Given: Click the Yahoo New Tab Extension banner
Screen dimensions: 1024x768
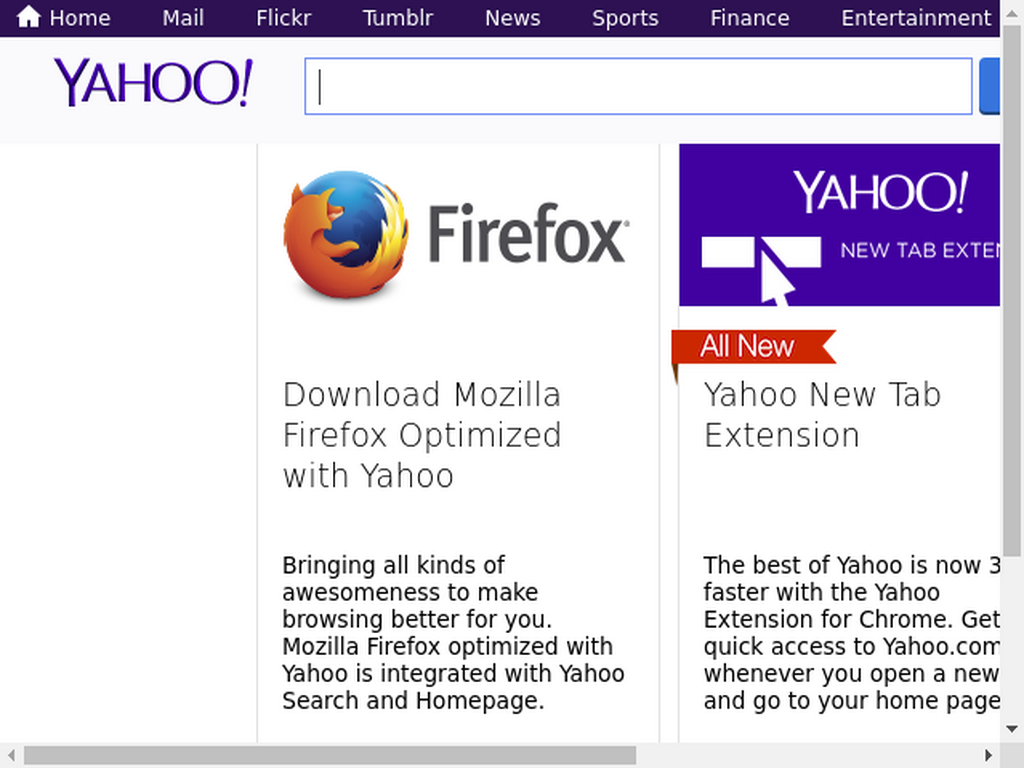Looking at the screenshot, I should pyautogui.click(x=839, y=225).
